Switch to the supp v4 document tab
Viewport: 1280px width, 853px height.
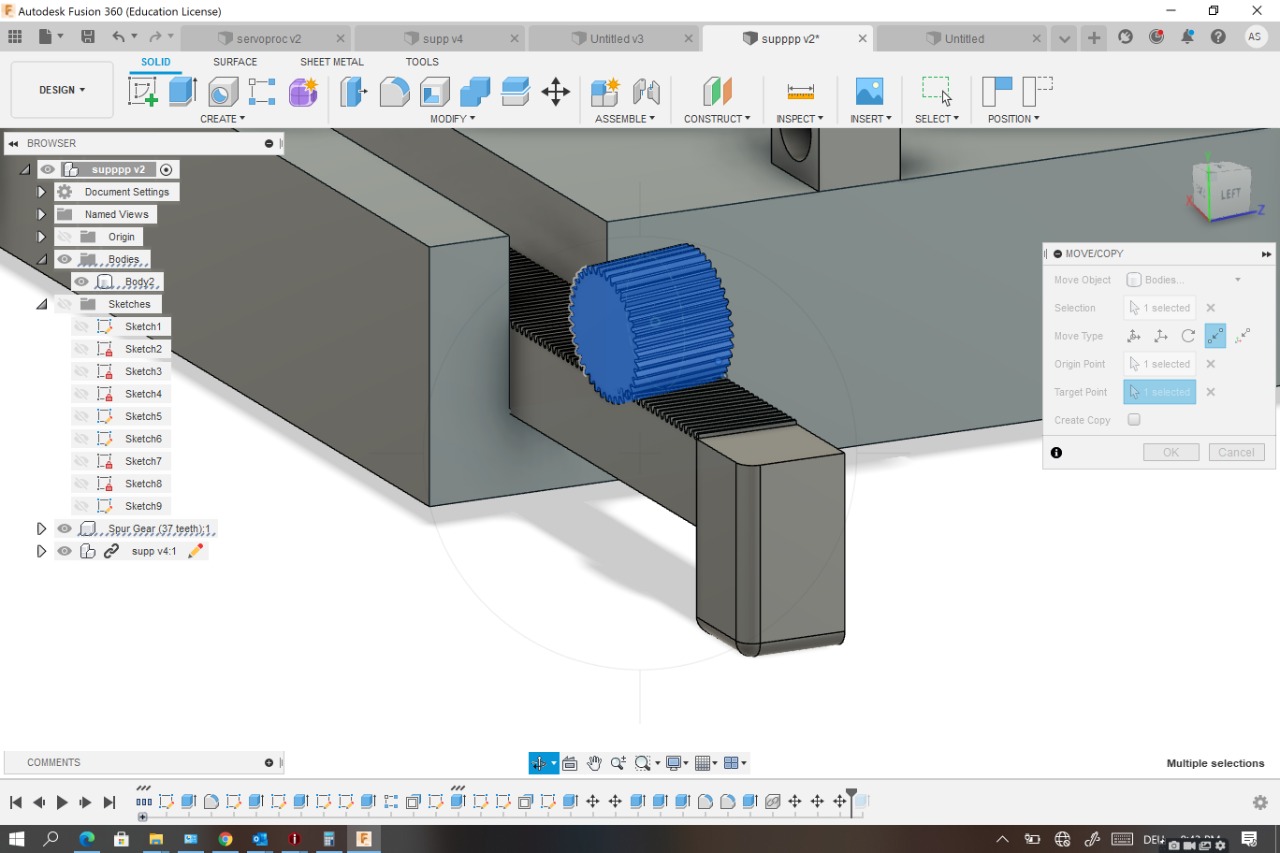coord(442,39)
